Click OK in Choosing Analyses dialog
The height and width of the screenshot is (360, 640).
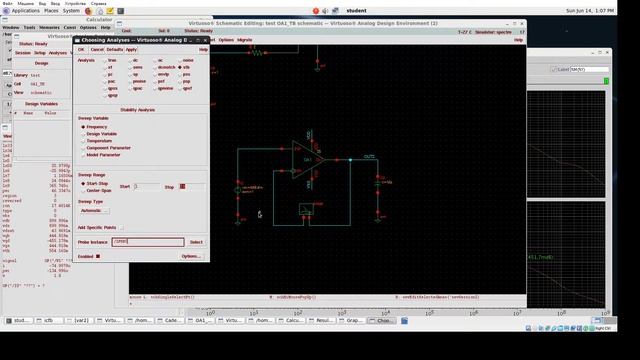(81, 50)
